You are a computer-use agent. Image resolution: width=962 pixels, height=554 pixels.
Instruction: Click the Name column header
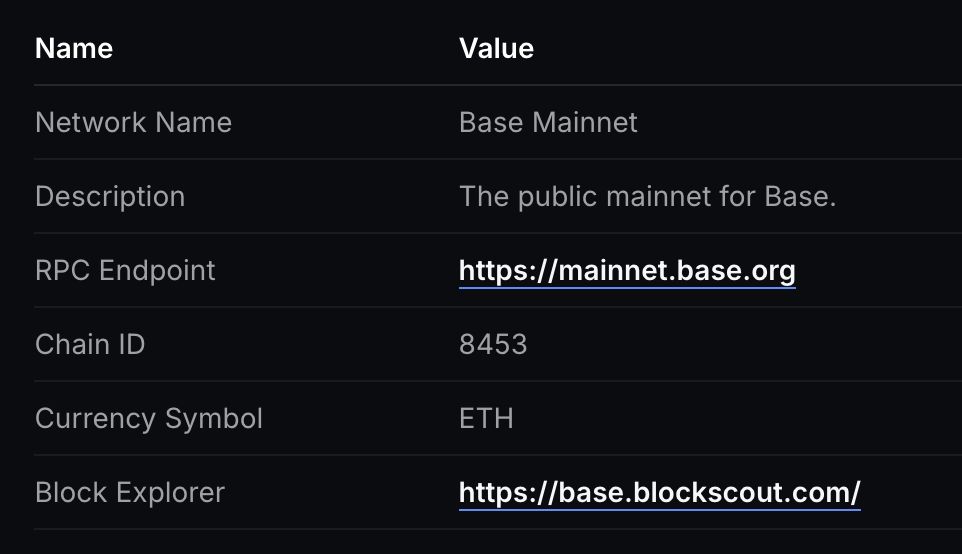point(74,48)
